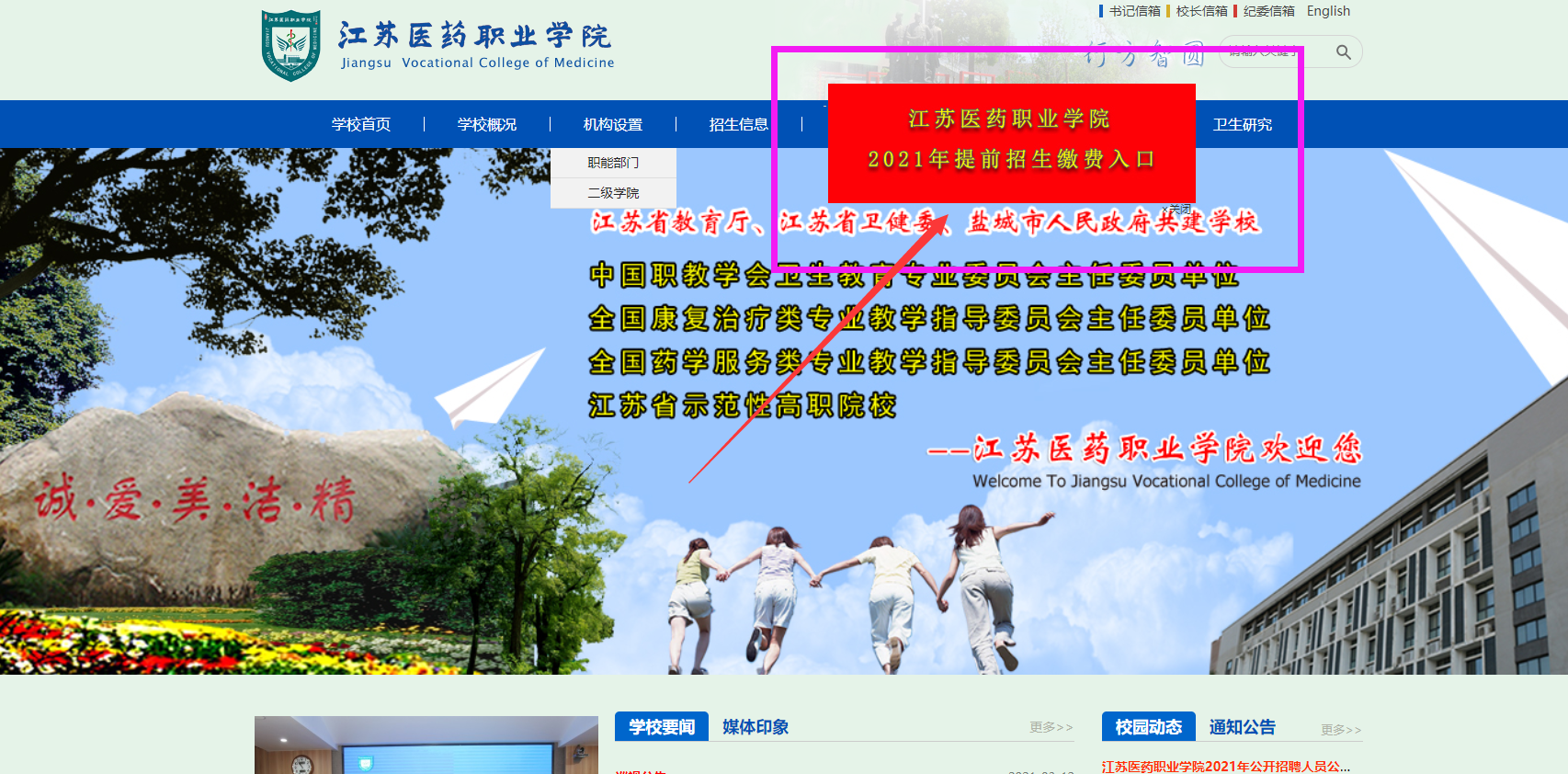
Task: Switch to the 媒体印象 tab
Action: click(x=756, y=727)
